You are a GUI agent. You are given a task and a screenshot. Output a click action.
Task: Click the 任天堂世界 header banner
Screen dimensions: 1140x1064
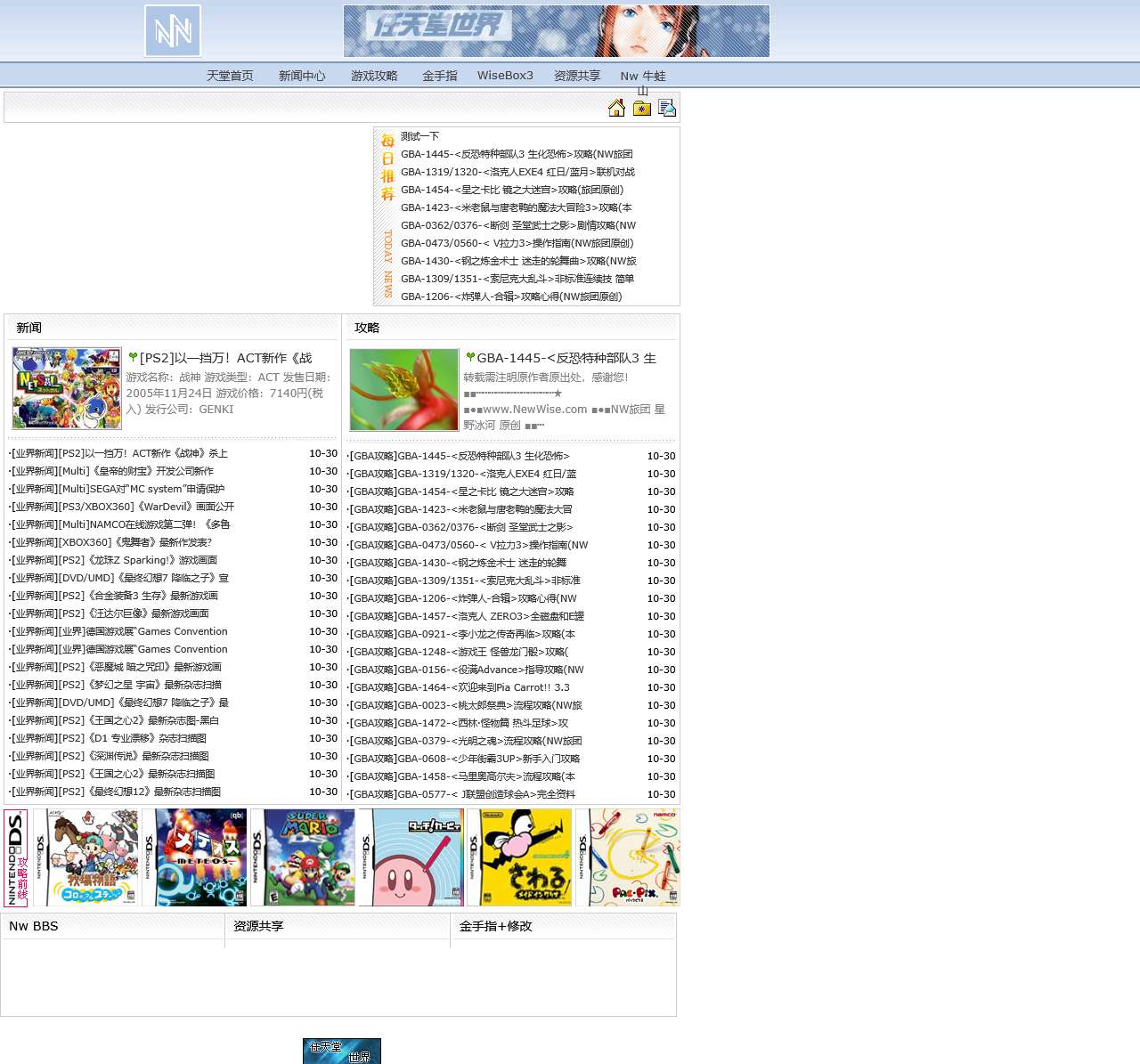pyautogui.click(x=557, y=31)
